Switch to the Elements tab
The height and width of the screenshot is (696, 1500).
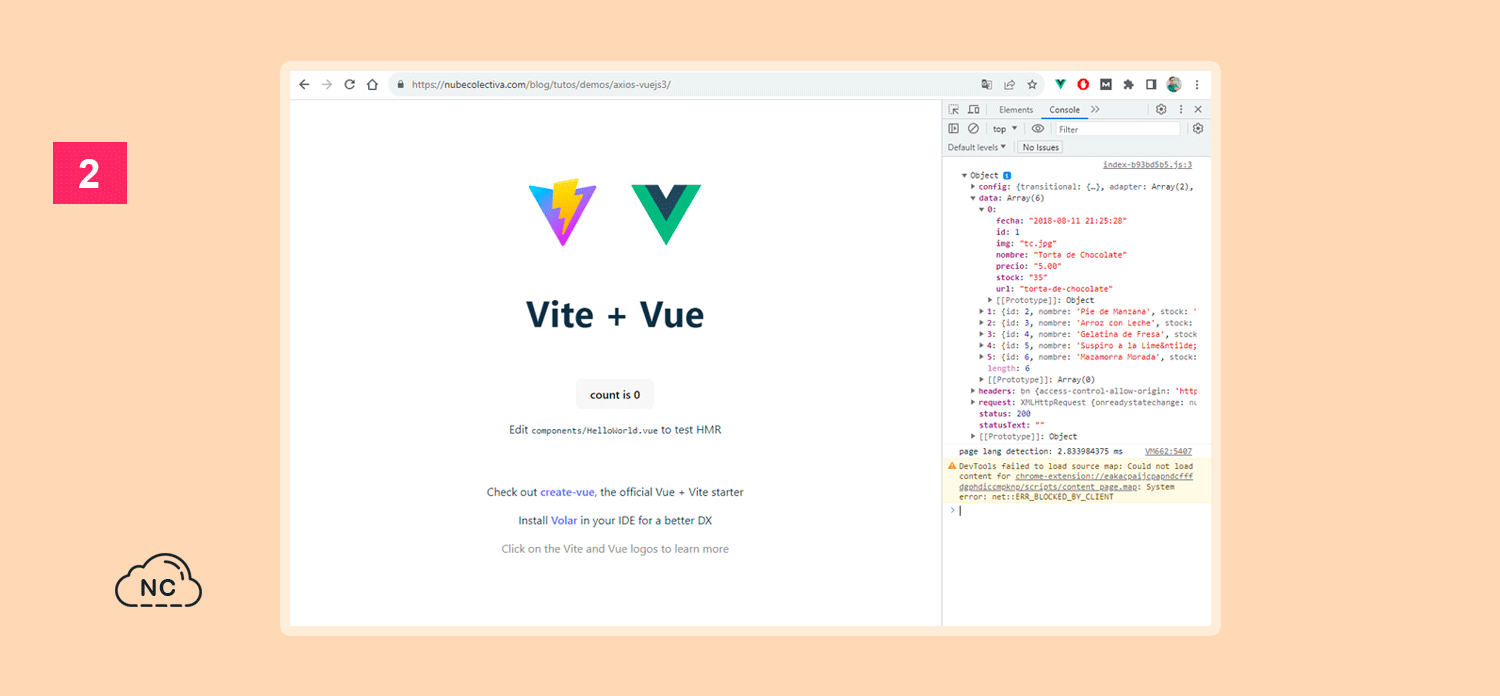tap(1016, 110)
